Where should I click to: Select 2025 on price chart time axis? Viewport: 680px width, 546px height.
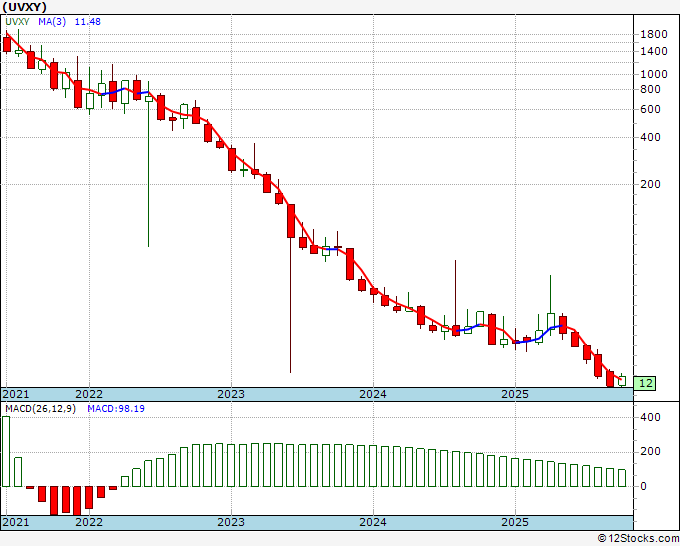pyautogui.click(x=515, y=394)
